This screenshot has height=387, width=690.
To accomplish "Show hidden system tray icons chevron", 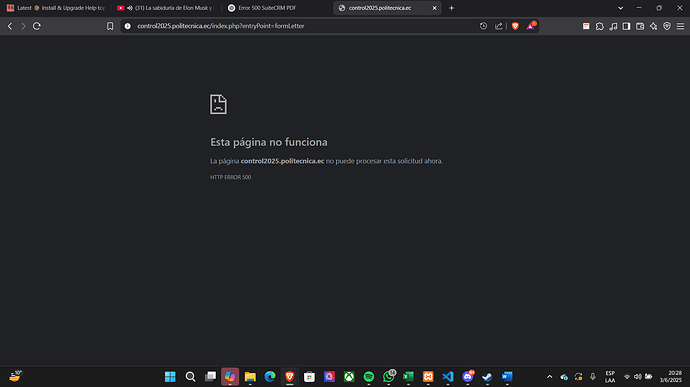I will click(549, 376).
